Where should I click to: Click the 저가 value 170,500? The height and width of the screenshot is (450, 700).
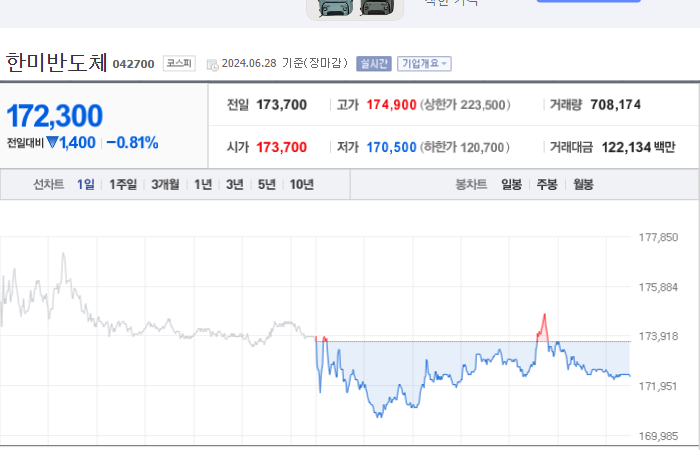(x=392, y=147)
